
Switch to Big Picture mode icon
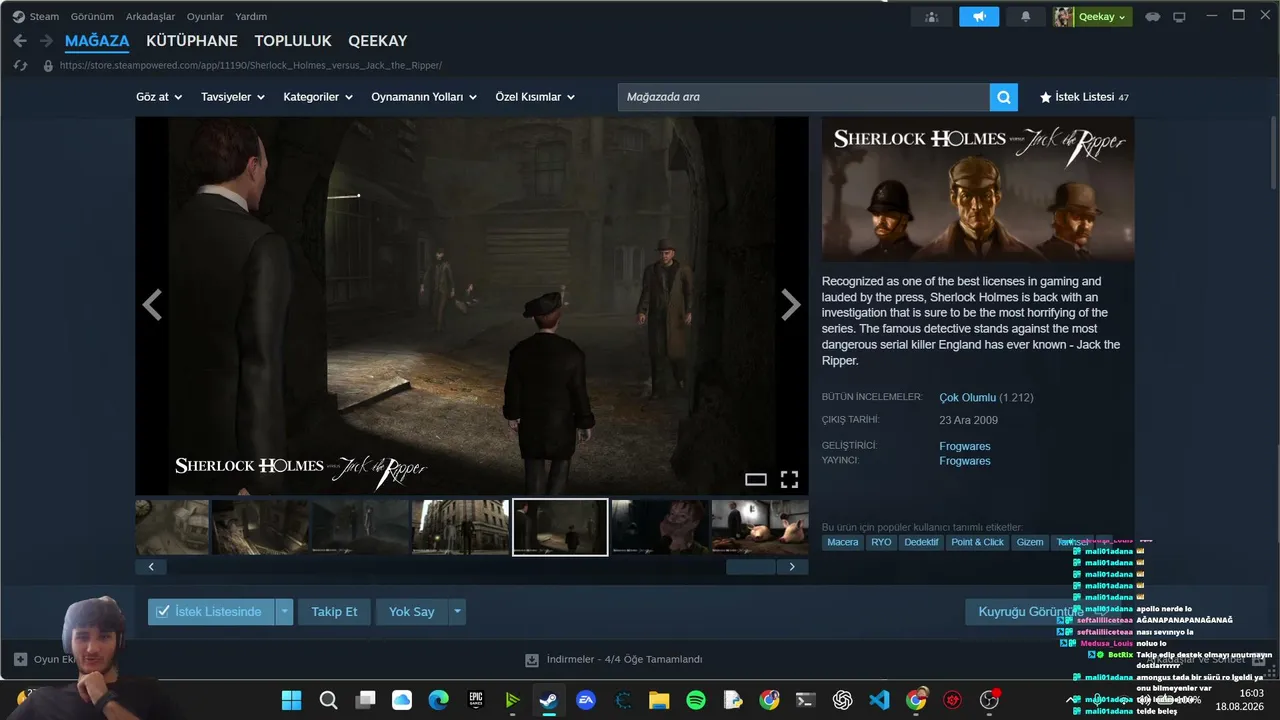tap(1179, 17)
